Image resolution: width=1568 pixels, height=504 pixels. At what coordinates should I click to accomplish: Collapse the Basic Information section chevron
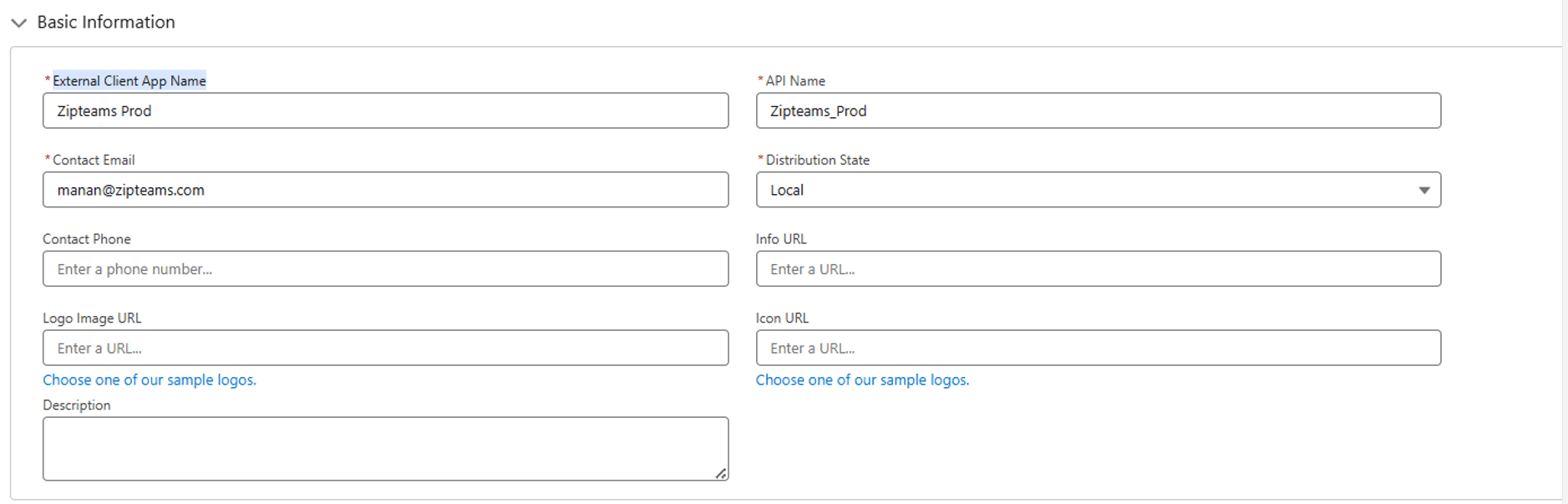click(18, 23)
